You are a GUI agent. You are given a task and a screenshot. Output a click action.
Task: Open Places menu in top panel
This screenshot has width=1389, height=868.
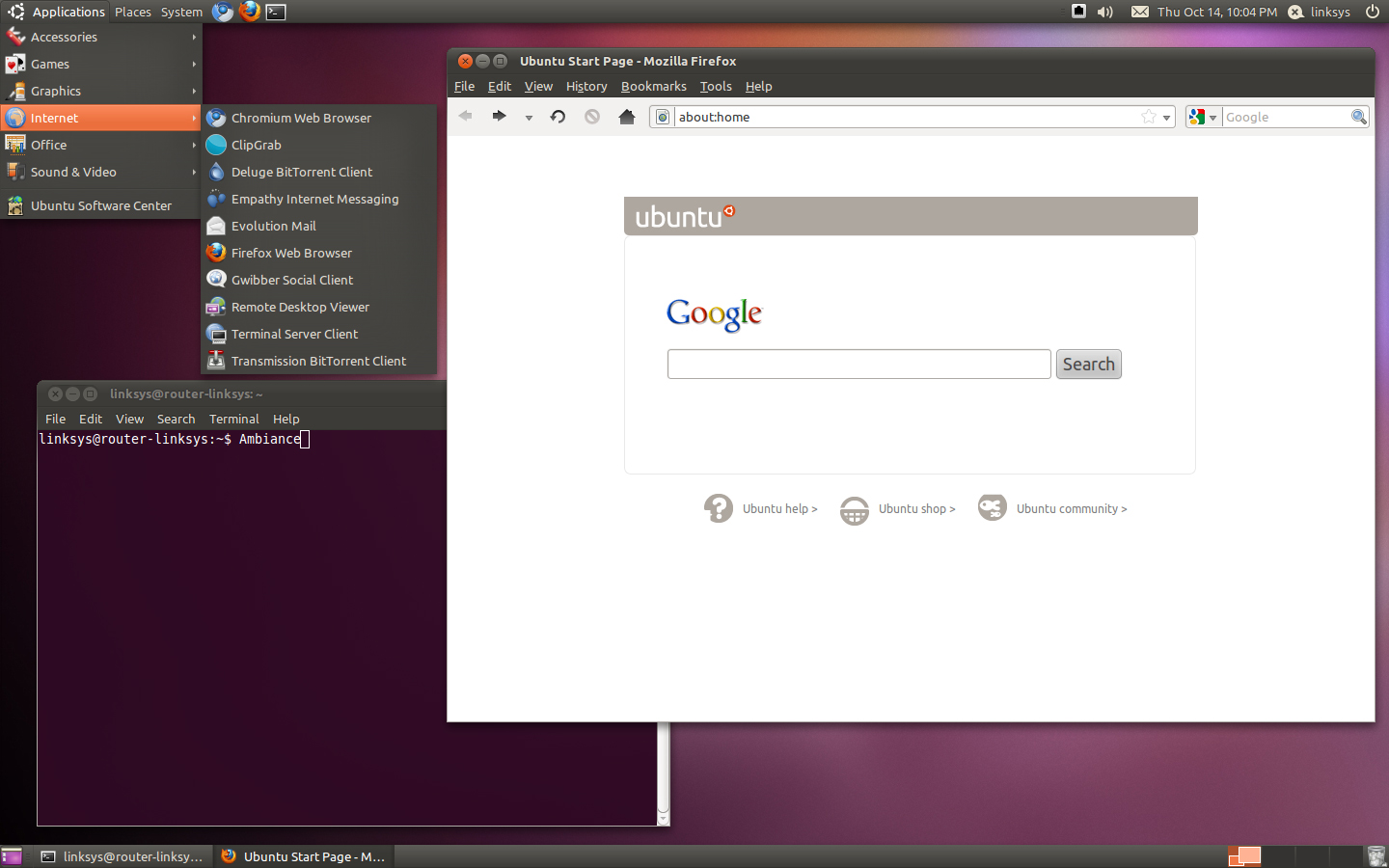coord(133,12)
